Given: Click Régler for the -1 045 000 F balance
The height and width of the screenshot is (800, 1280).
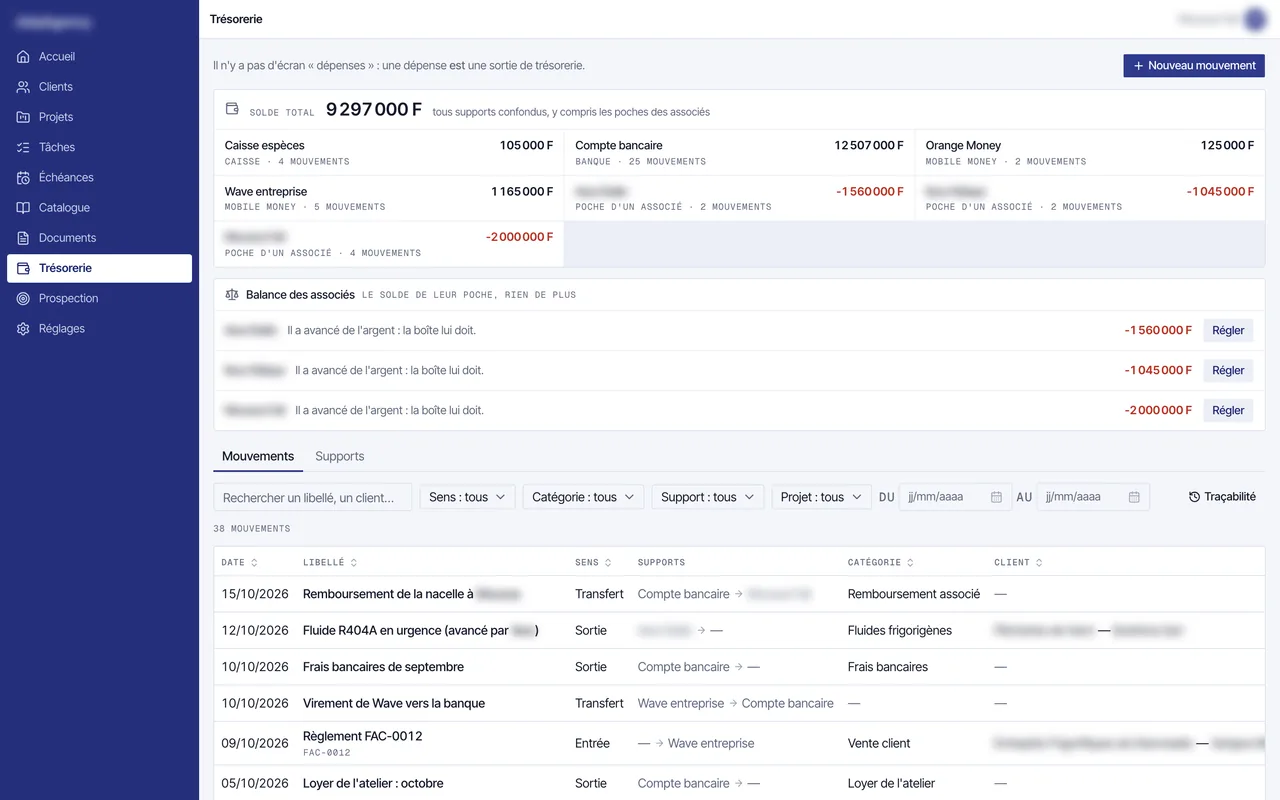Looking at the screenshot, I should pyautogui.click(x=1228, y=370).
